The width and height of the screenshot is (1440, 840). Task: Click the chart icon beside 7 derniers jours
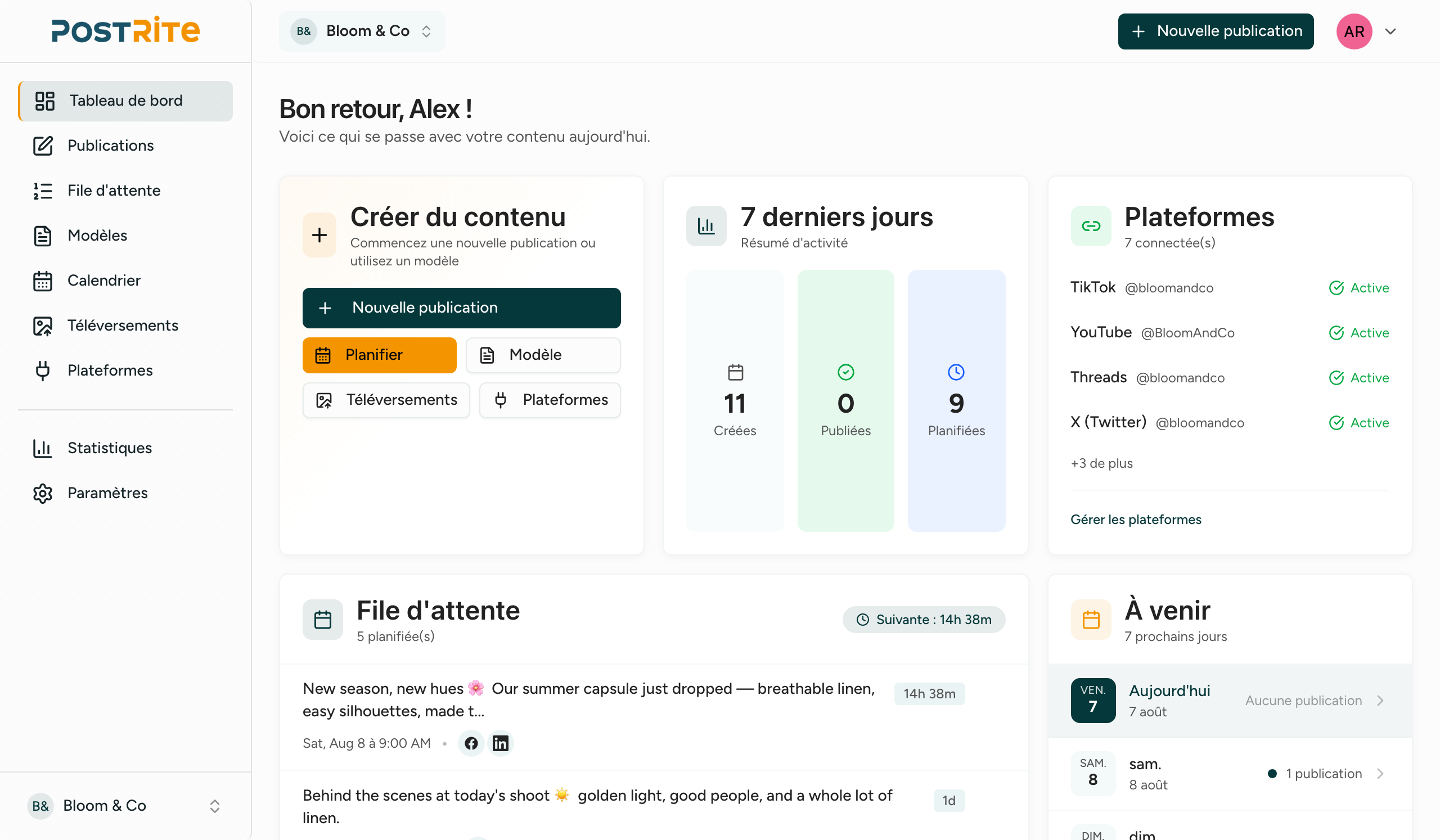click(706, 226)
